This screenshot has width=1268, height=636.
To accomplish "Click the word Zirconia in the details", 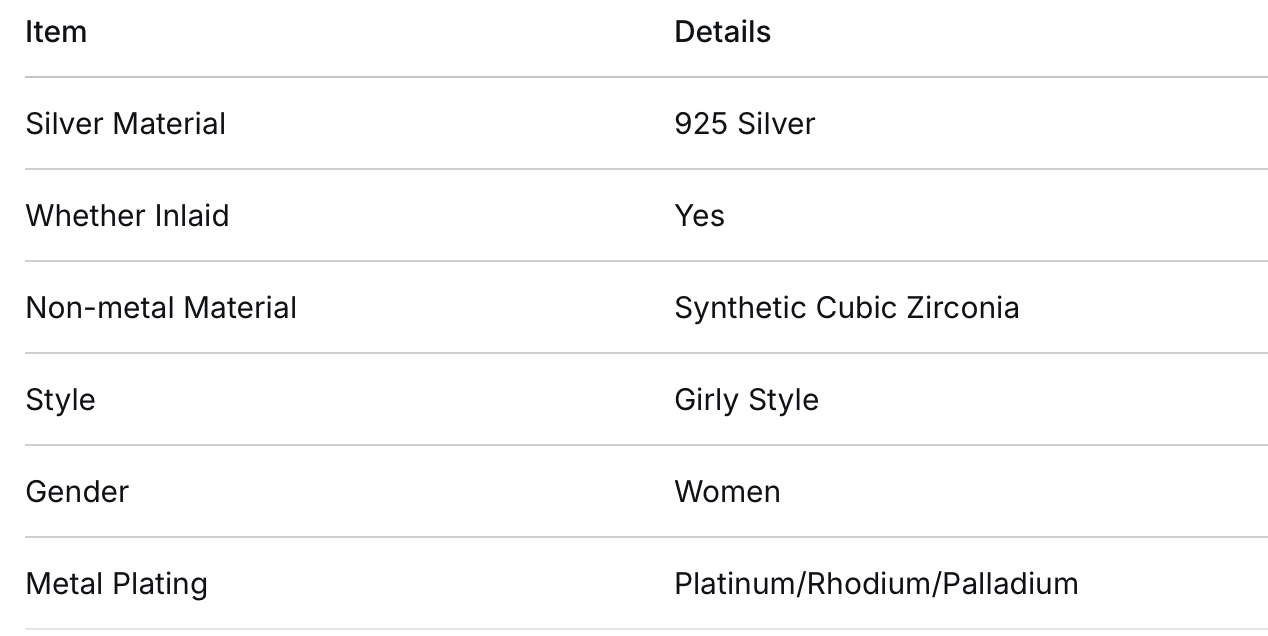I will [963, 308].
